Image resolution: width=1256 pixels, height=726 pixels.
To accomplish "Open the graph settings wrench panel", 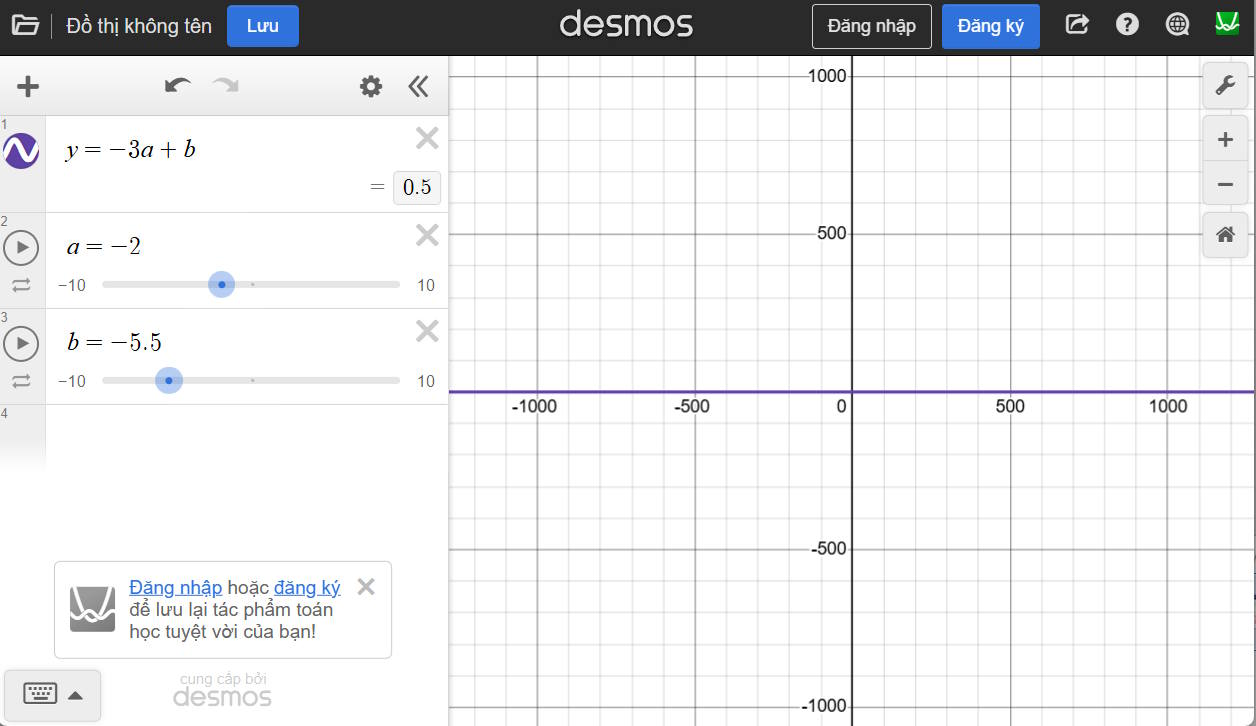I will (1225, 85).
